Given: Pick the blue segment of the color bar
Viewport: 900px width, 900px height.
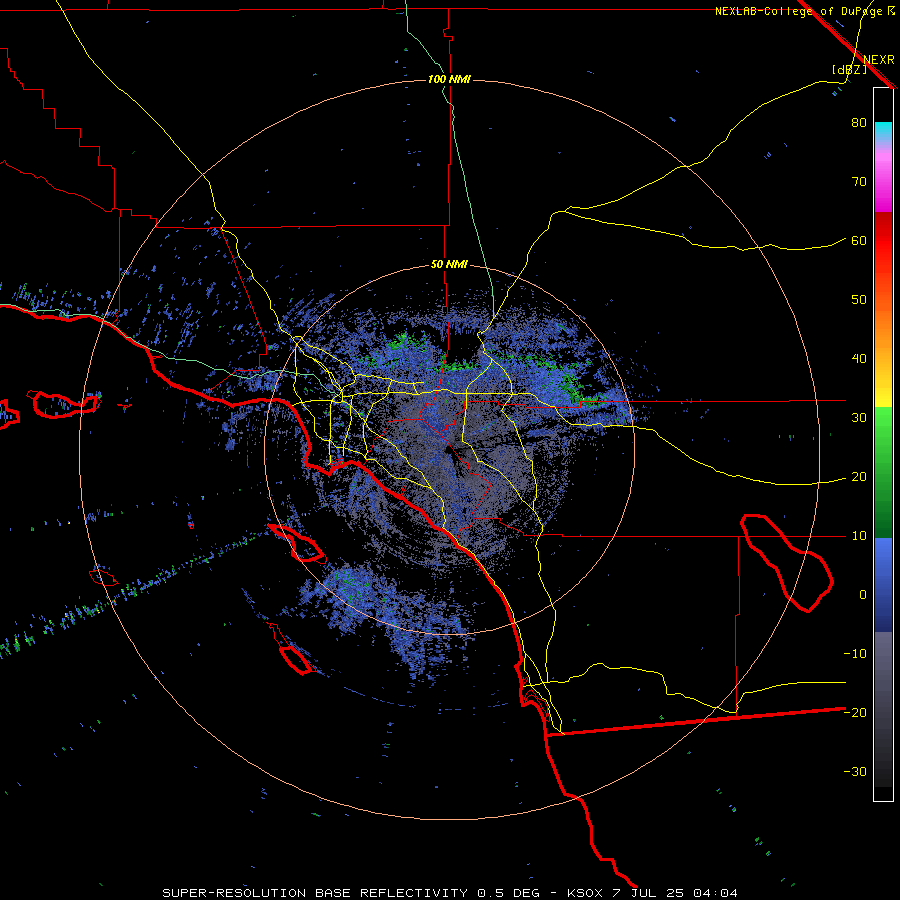Looking at the screenshot, I should click(883, 585).
